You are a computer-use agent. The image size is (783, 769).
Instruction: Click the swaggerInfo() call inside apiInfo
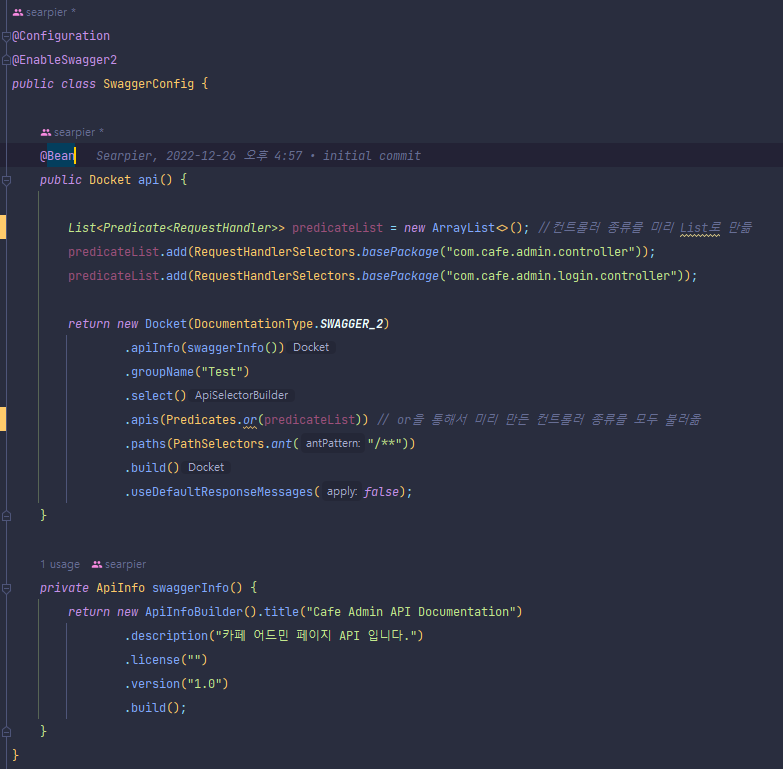232,348
